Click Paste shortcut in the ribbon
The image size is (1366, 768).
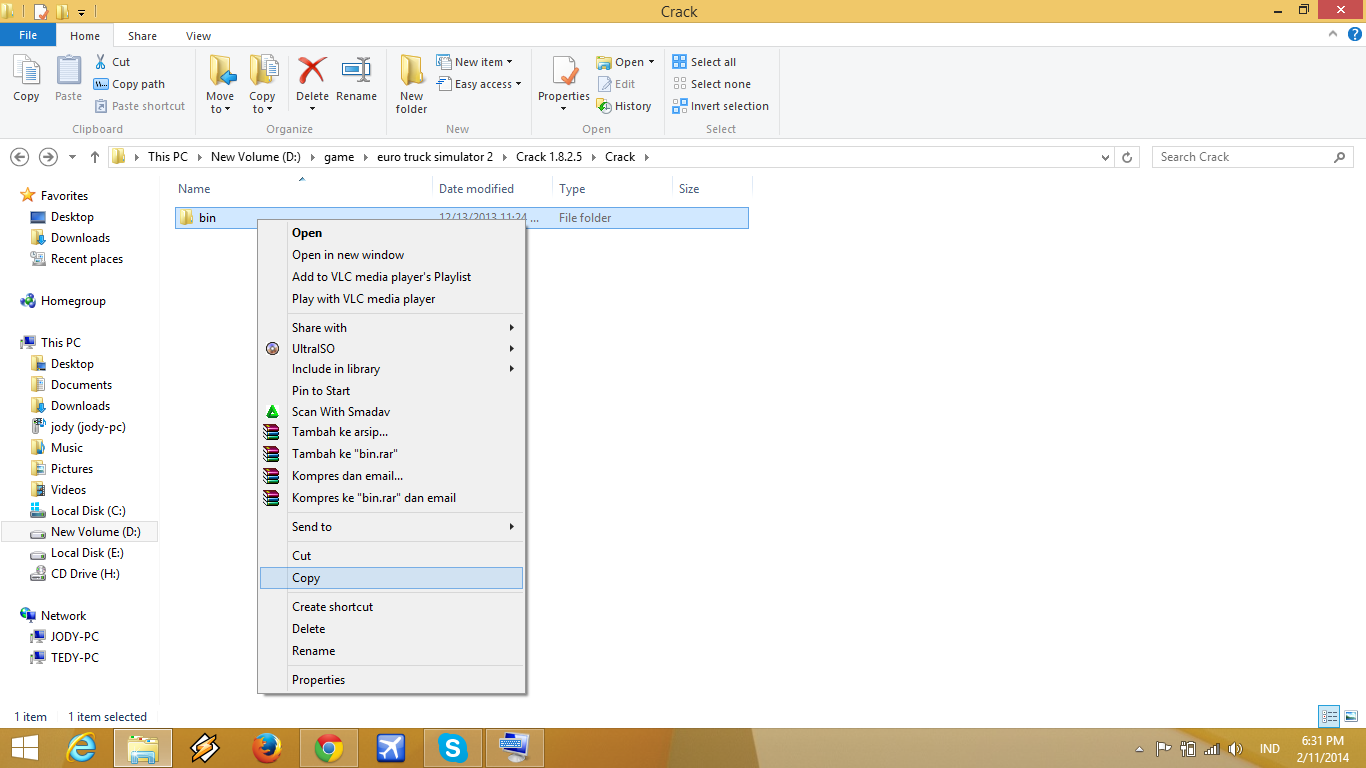coord(139,106)
